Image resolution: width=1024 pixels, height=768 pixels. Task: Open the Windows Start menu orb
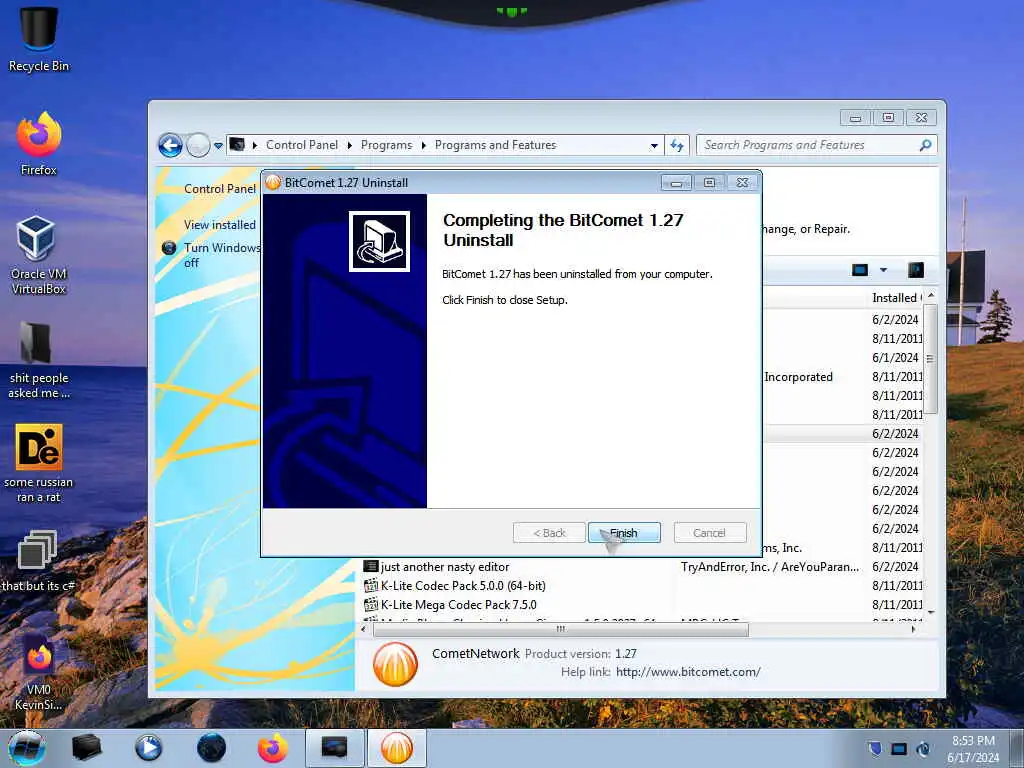point(27,748)
